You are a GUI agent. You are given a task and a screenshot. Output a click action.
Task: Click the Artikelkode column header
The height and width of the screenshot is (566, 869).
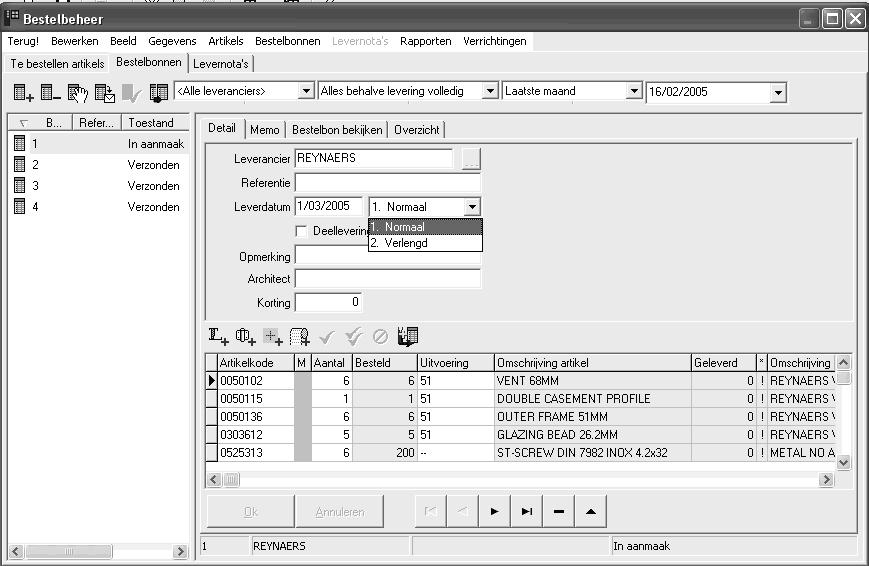click(x=255, y=363)
